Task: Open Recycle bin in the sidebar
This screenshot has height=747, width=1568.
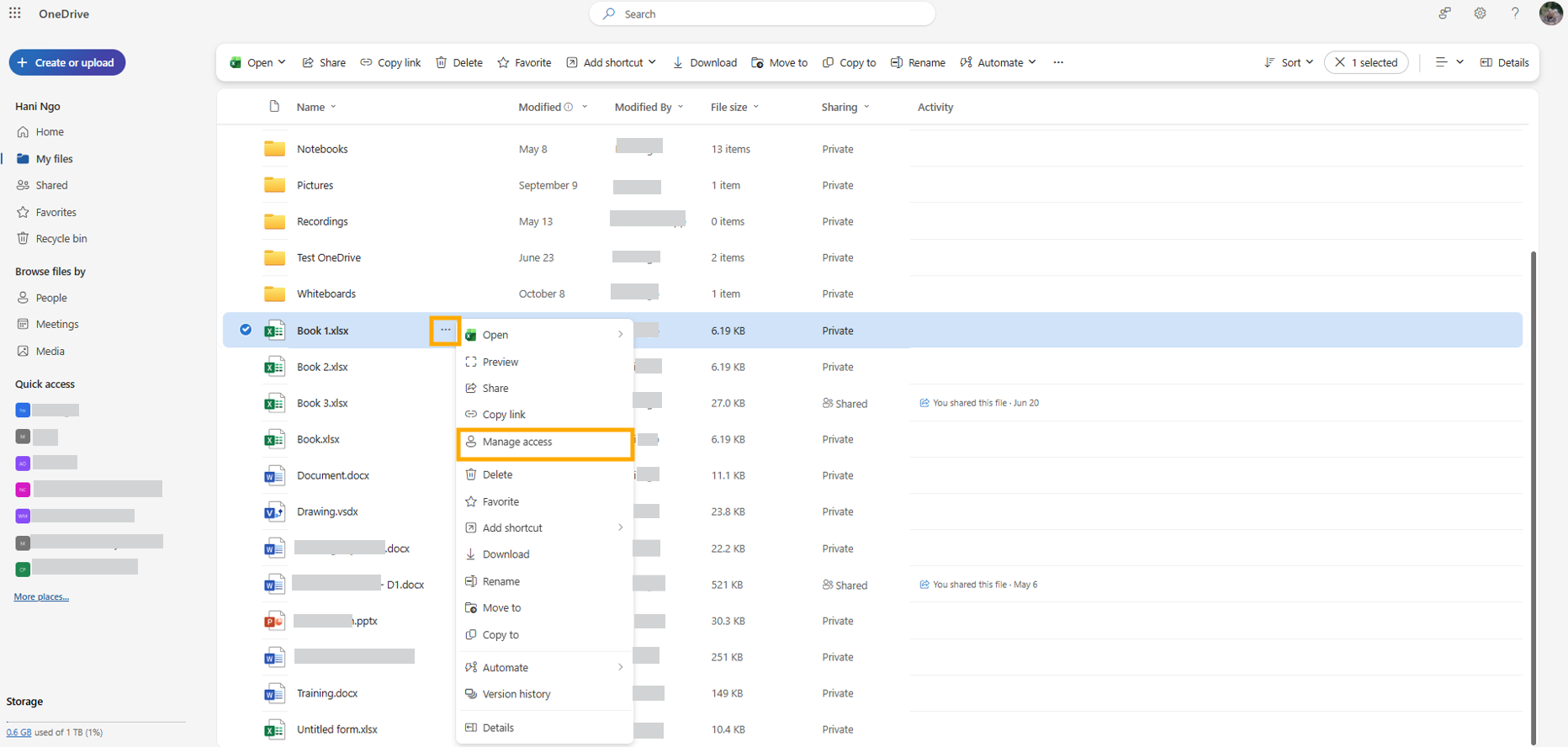Action: point(51,239)
